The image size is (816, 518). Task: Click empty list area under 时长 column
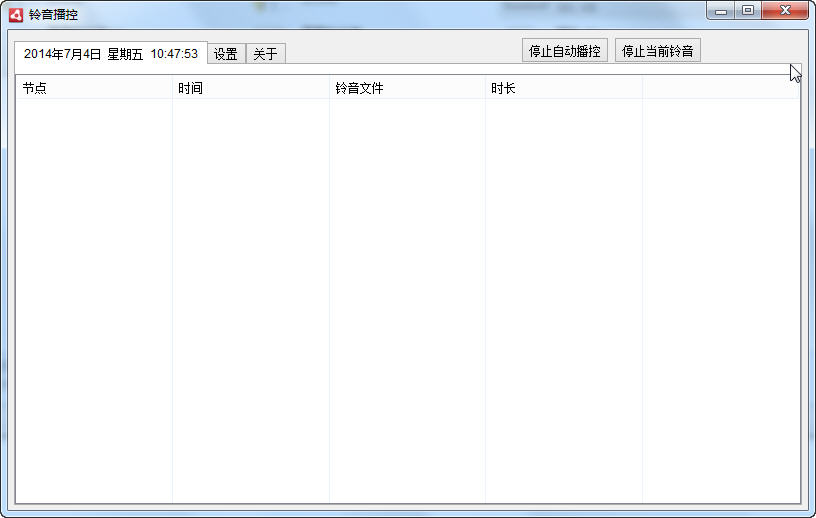click(563, 300)
